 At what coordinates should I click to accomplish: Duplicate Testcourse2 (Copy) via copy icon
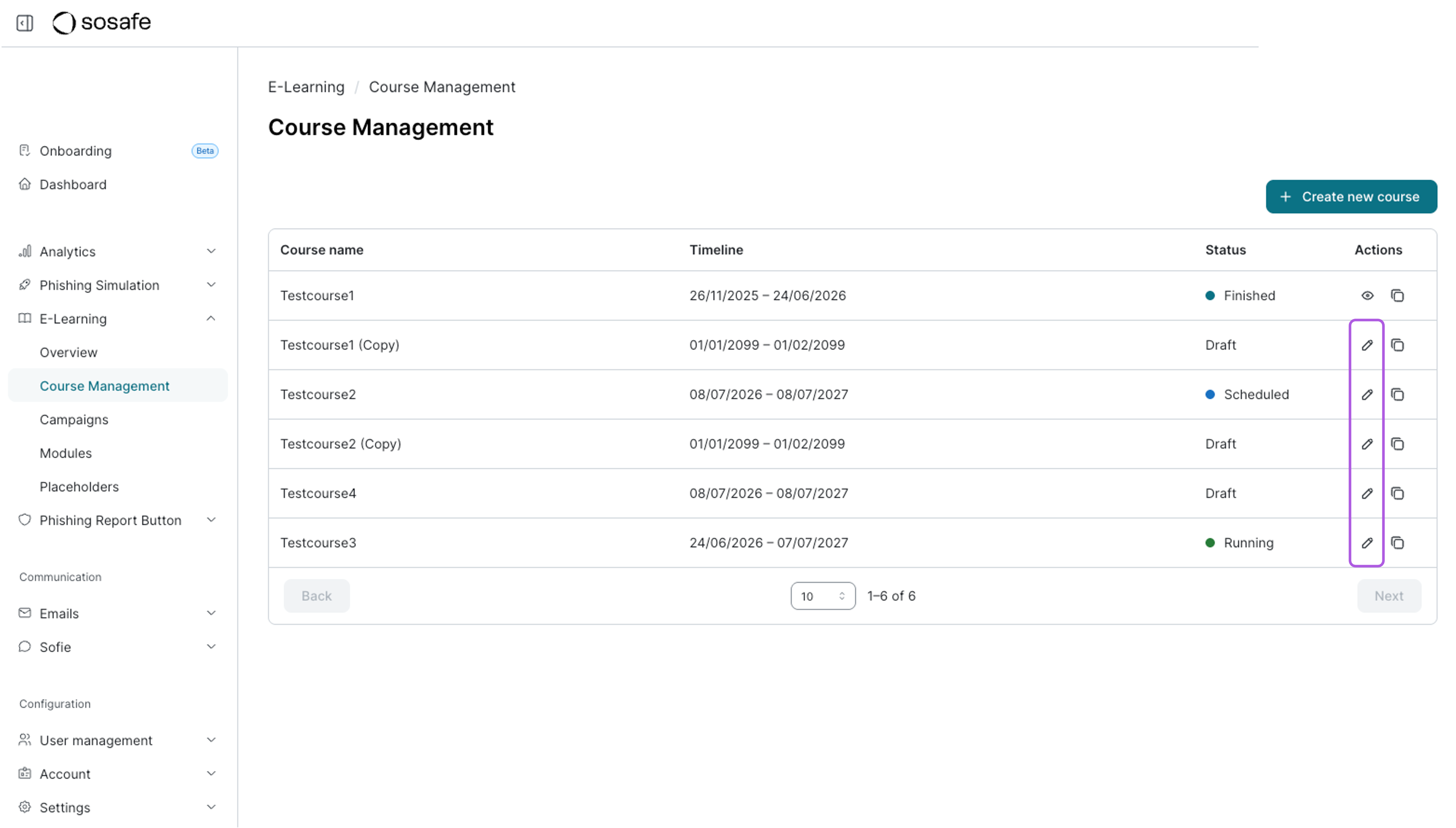point(1397,444)
